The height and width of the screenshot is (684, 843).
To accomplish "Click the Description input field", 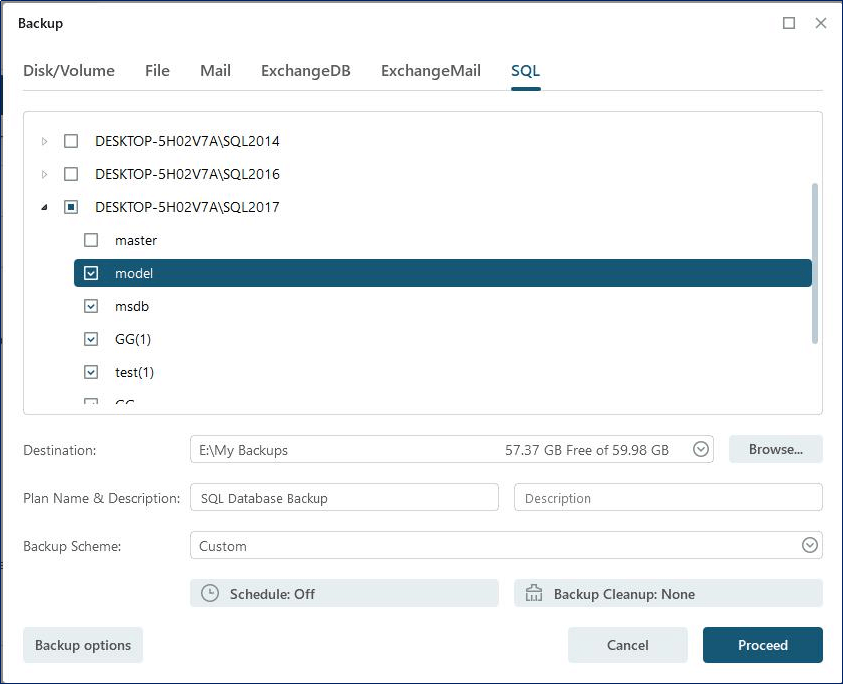I will [x=667, y=497].
